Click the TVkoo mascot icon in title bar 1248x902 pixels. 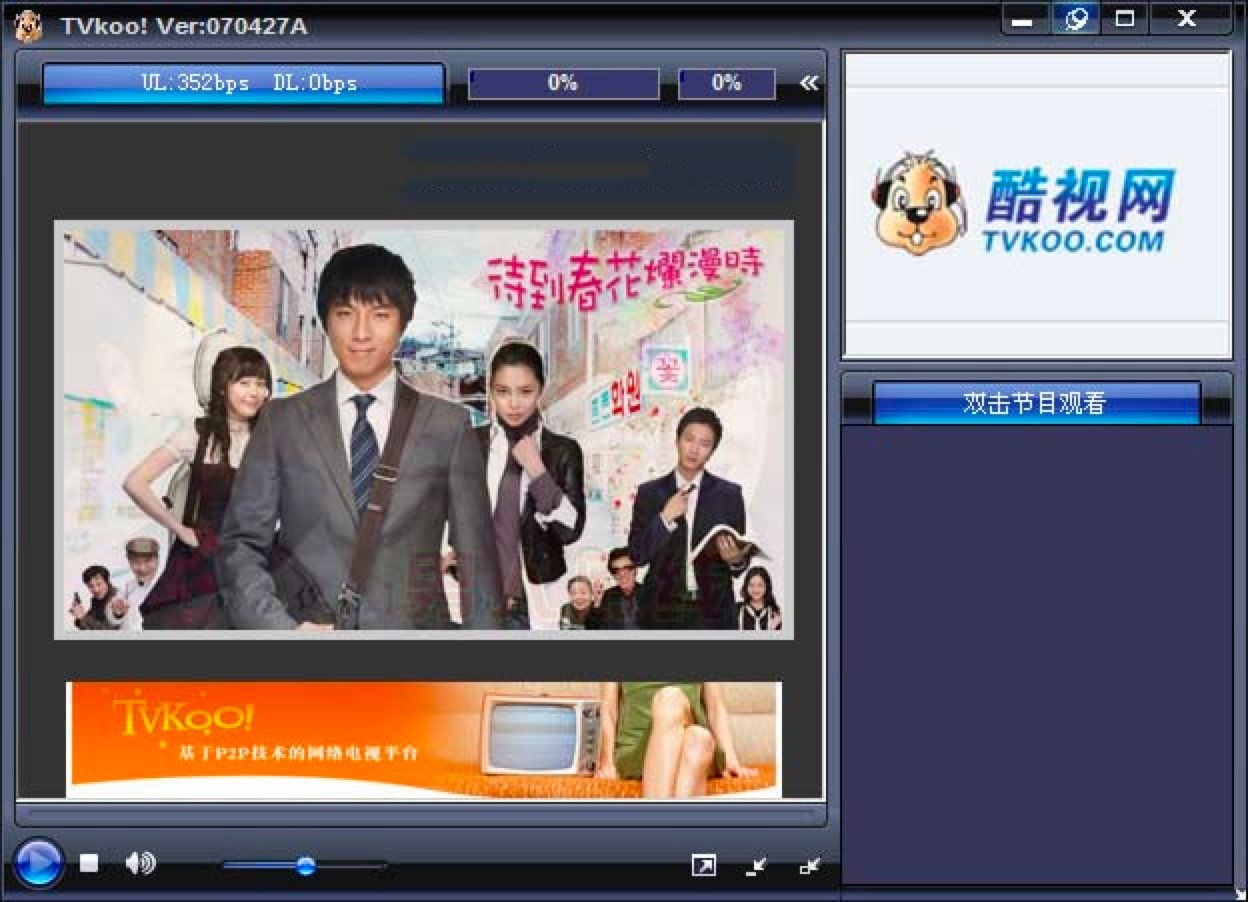click(x=28, y=26)
